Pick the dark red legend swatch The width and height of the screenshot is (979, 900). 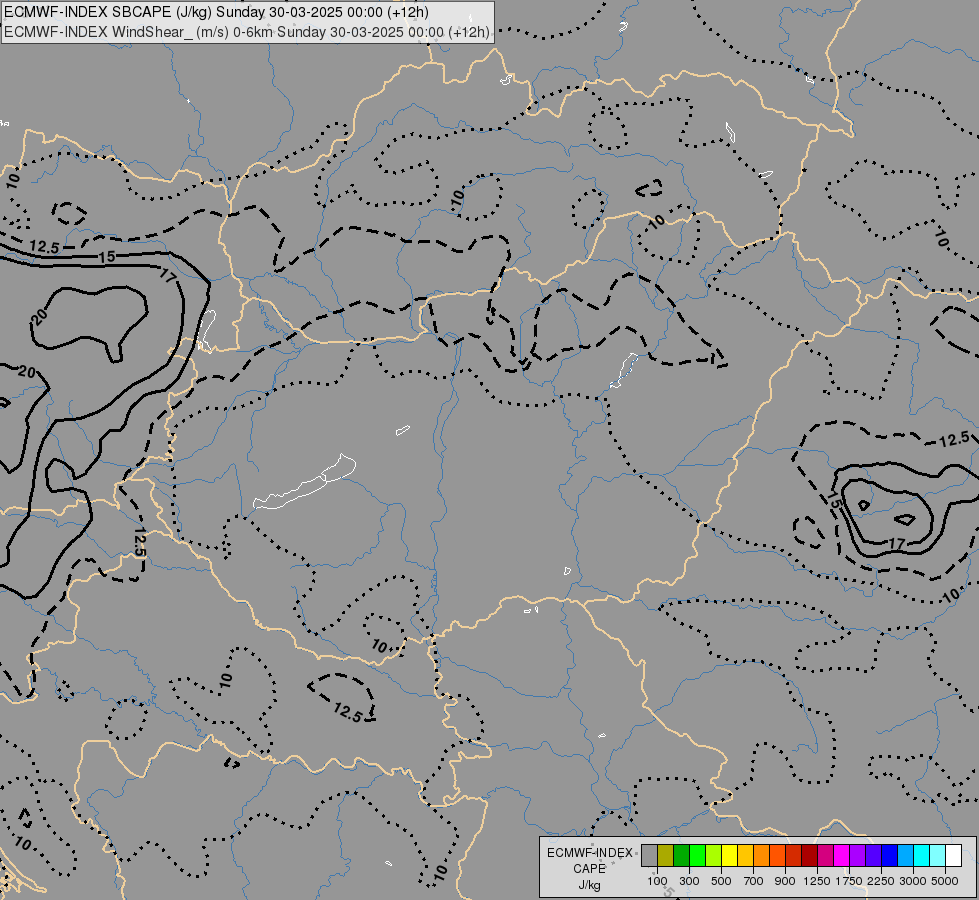[809, 856]
